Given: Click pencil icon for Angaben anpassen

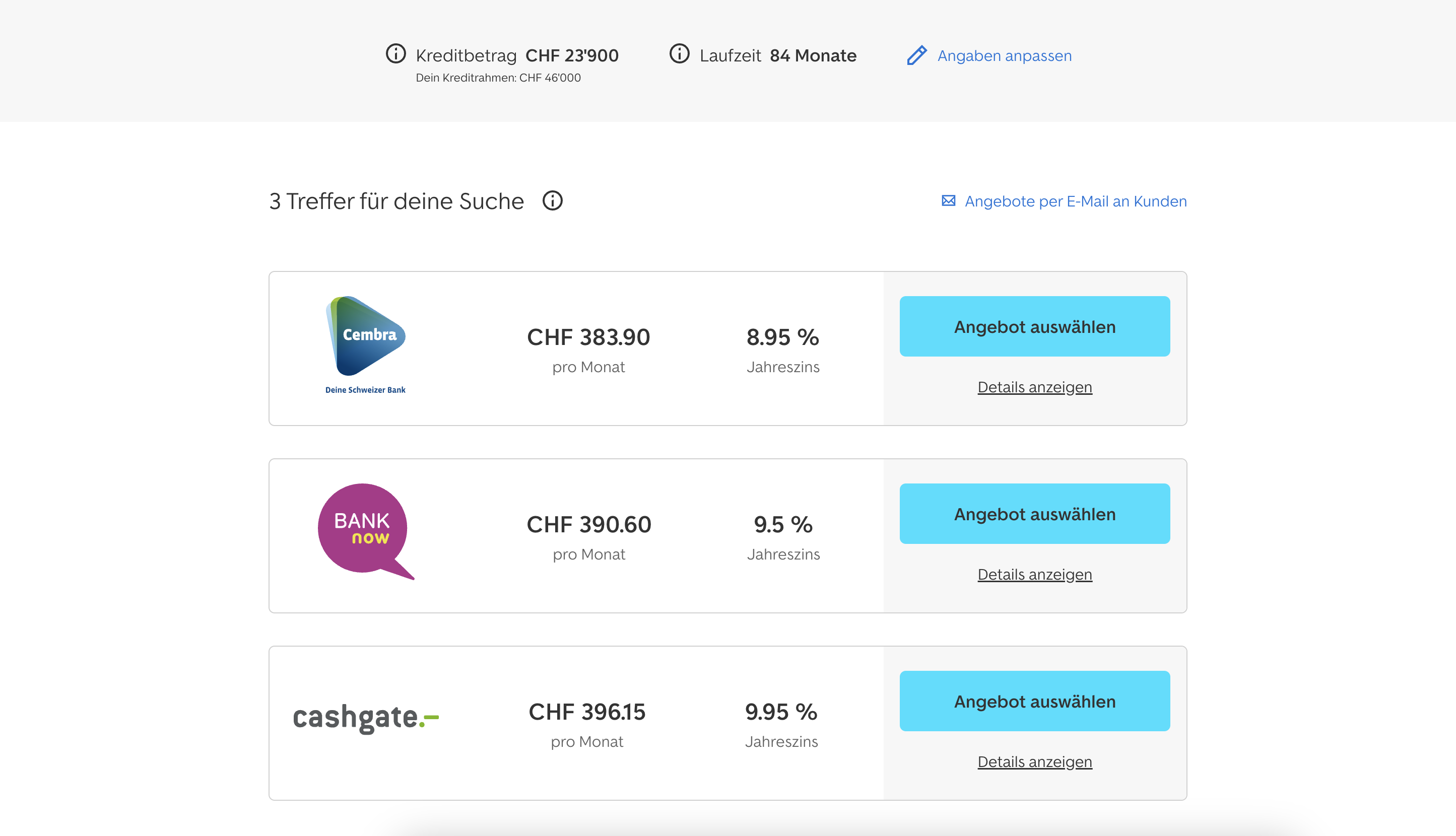Looking at the screenshot, I should (917, 55).
